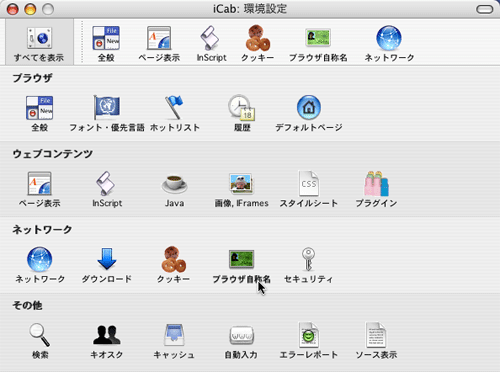Image resolution: width=500 pixels, height=372 pixels.
Task: Click the すべてを表示 (Show All) toolbar icon
Action: (x=39, y=39)
